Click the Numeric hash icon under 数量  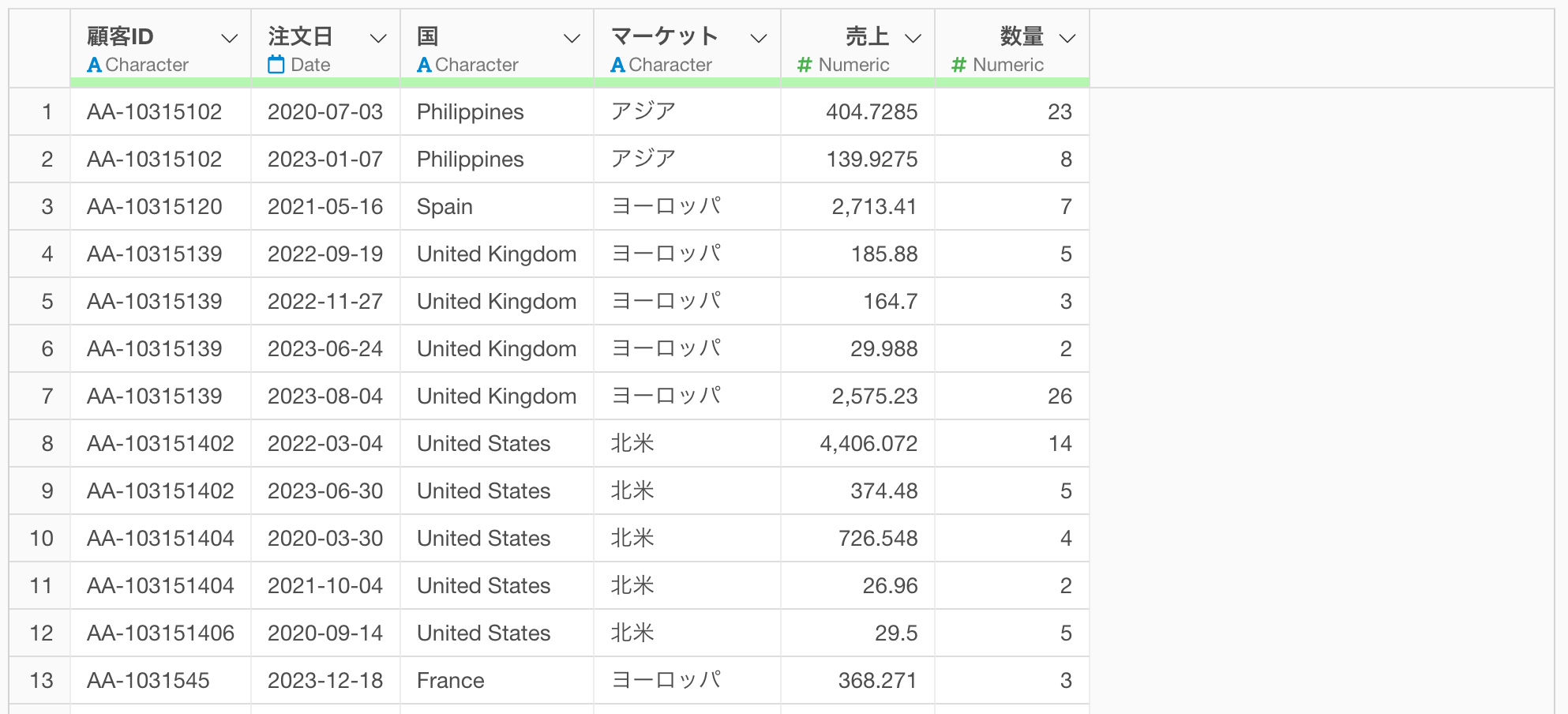pyautogui.click(x=958, y=65)
